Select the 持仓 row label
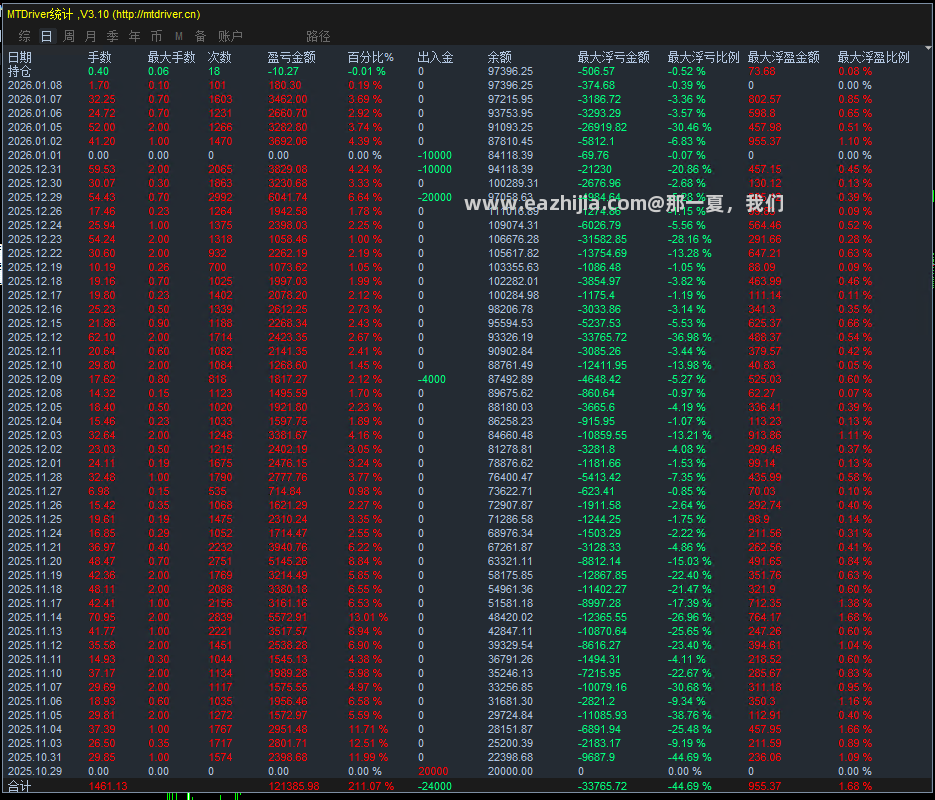 pos(20,72)
